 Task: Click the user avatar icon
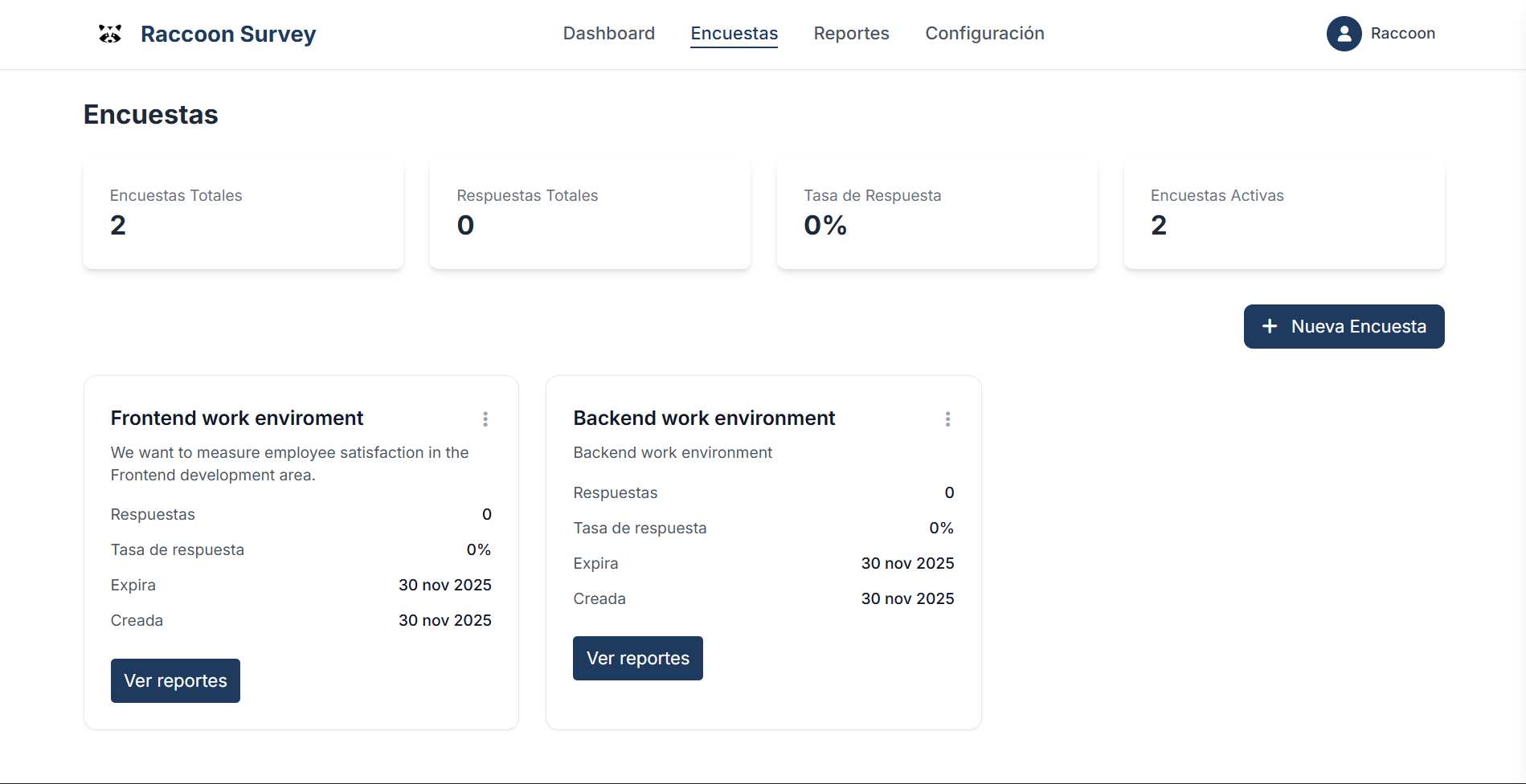(x=1344, y=34)
